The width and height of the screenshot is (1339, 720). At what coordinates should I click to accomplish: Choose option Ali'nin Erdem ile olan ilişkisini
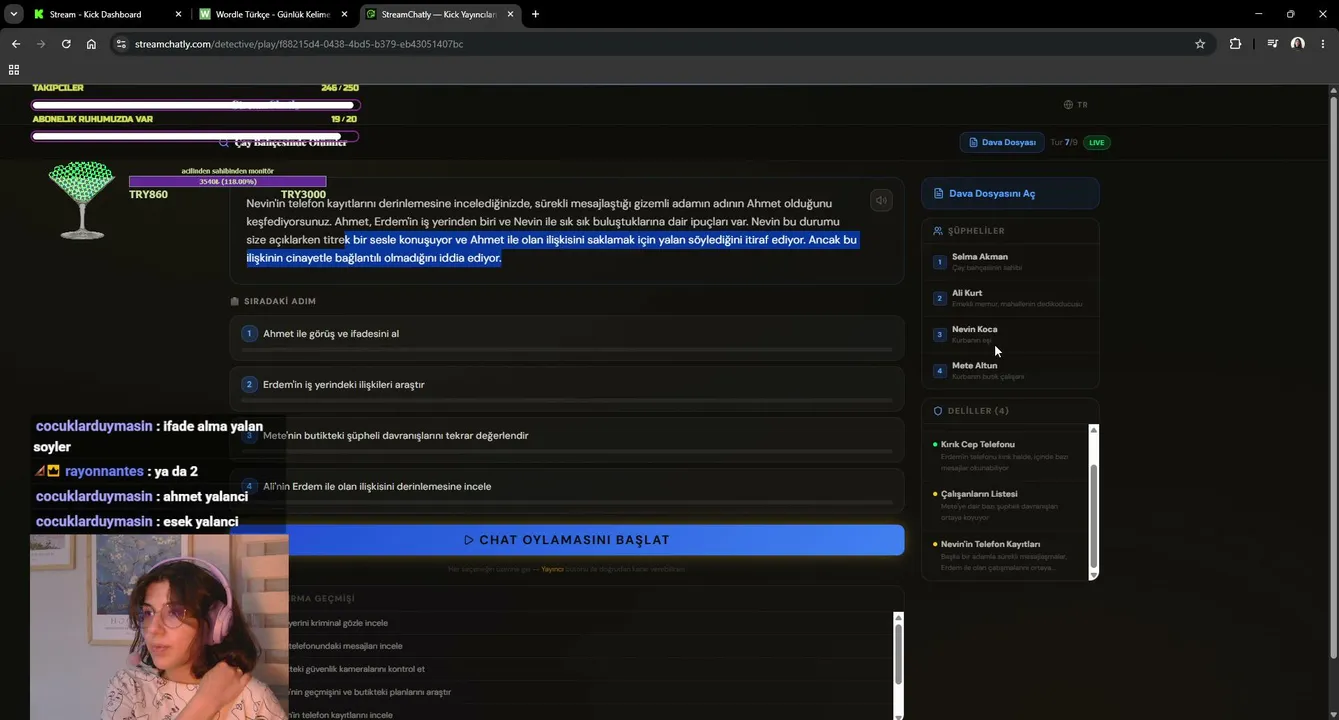(x=567, y=491)
